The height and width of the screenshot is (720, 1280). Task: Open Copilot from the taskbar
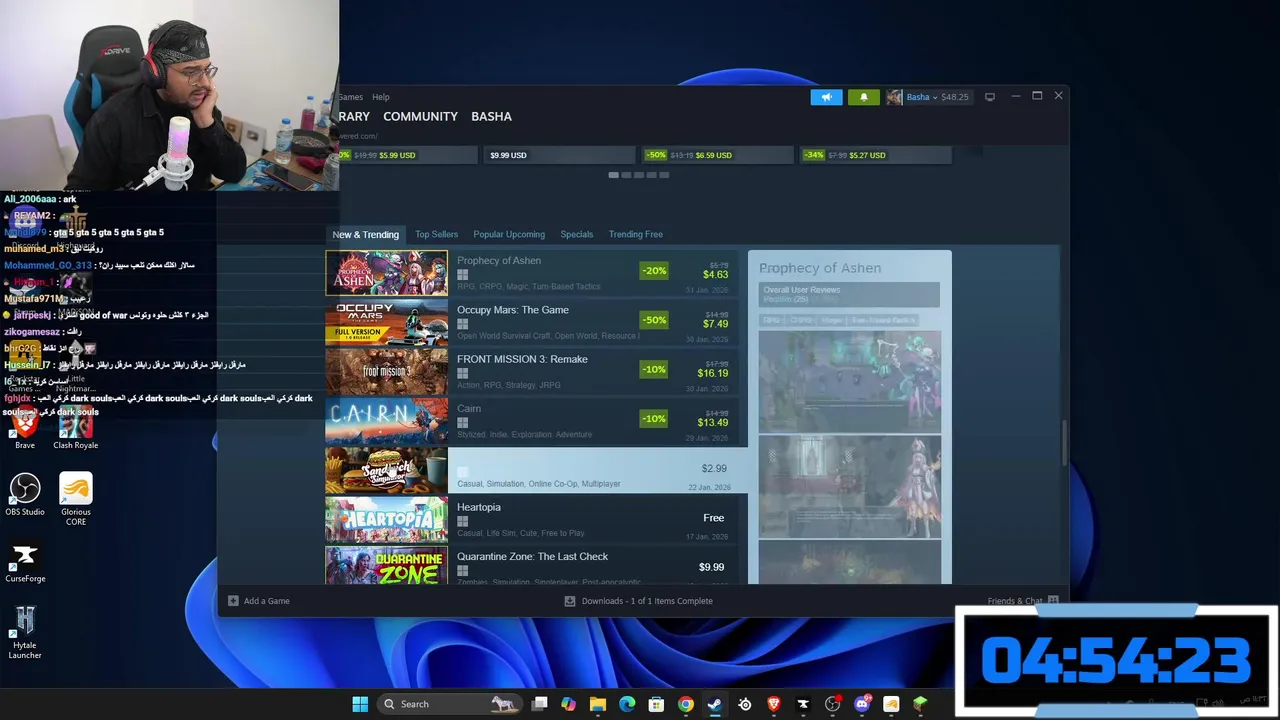click(x=569, y=704)
